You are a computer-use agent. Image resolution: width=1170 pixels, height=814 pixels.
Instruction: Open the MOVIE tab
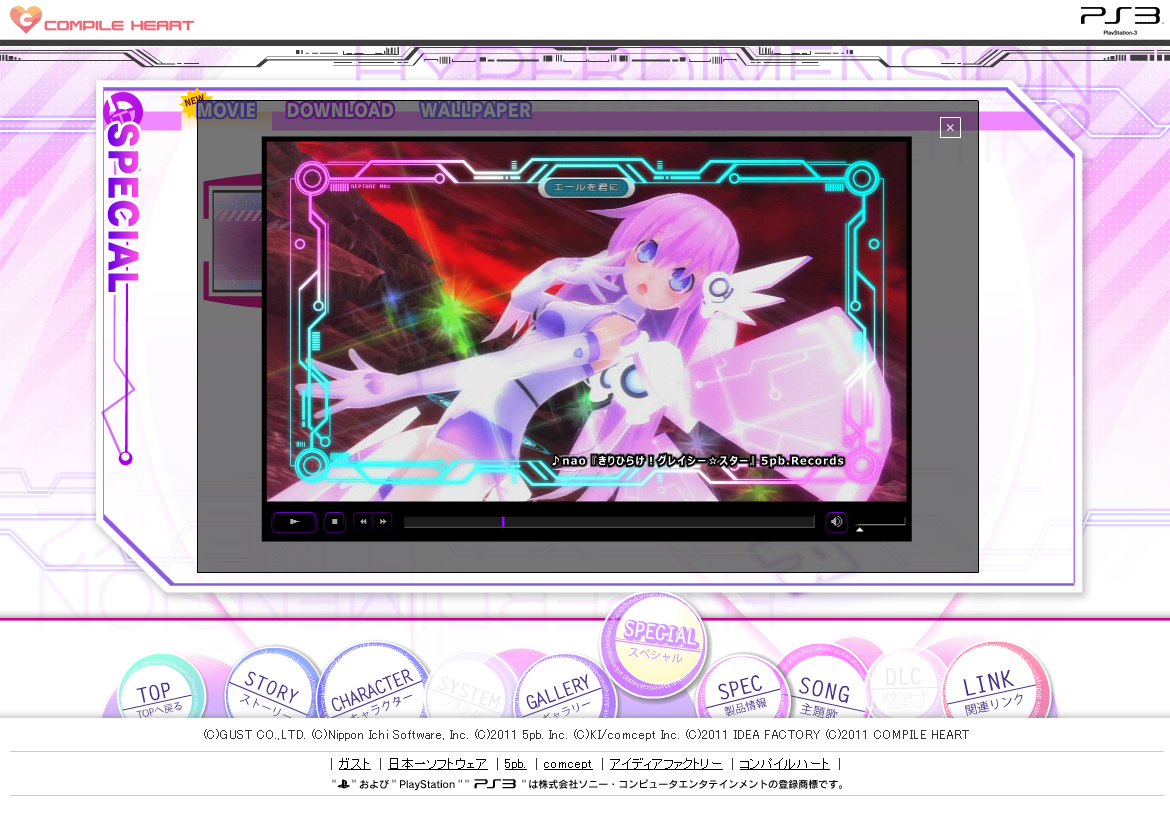[227, 110]
